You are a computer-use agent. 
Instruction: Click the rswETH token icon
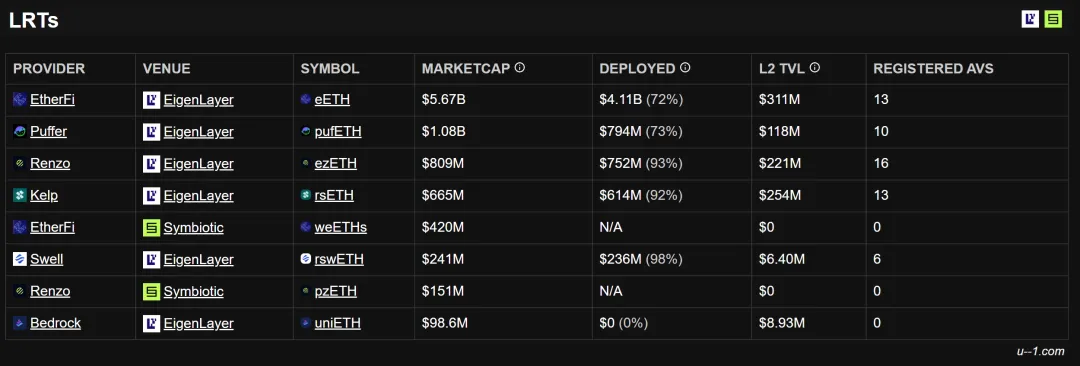[x=307, y=259]
